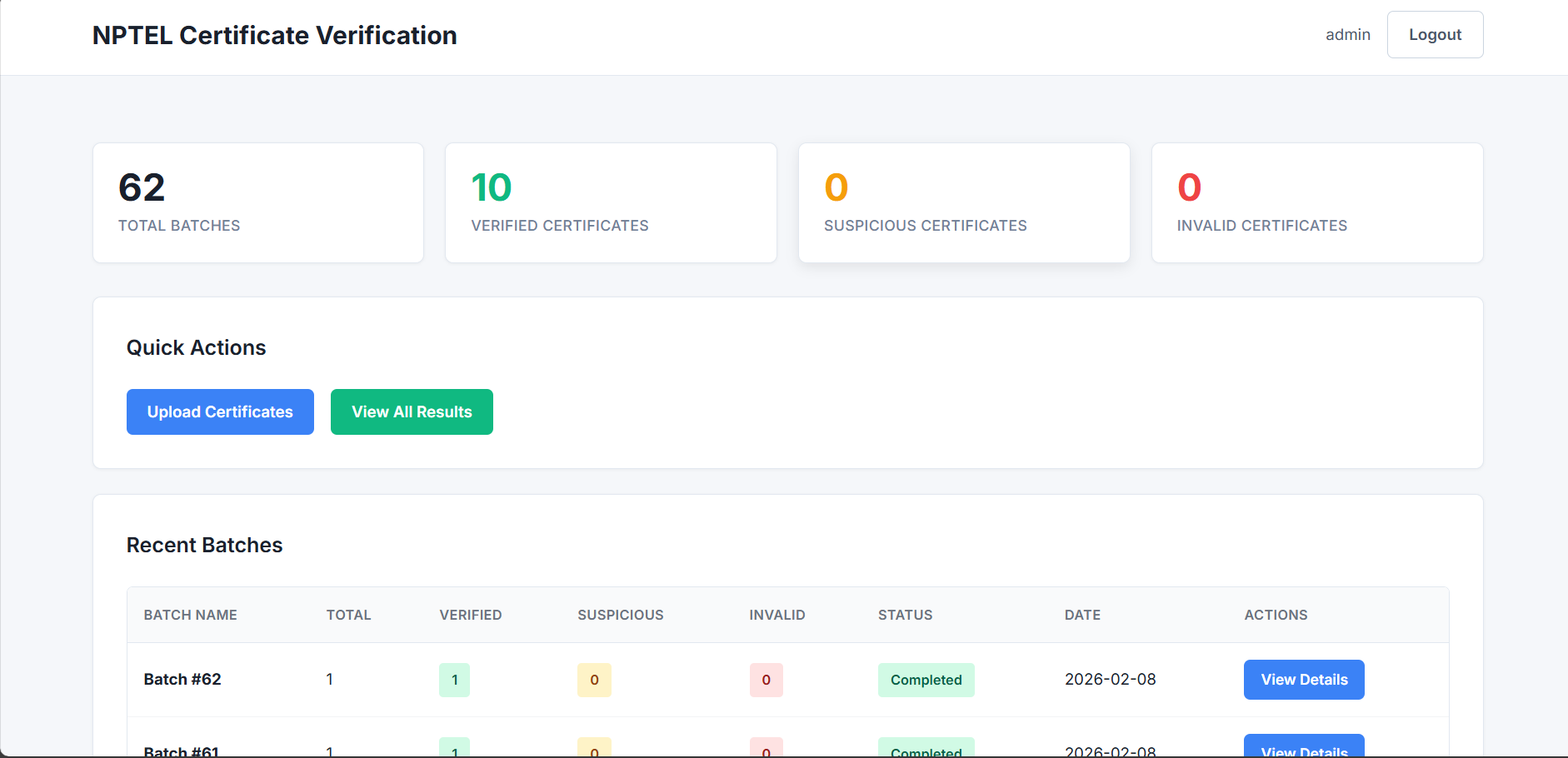The image size is (1568, 758).
Task: Select the 62 total batches count
Action: click(x=142, y=187)
